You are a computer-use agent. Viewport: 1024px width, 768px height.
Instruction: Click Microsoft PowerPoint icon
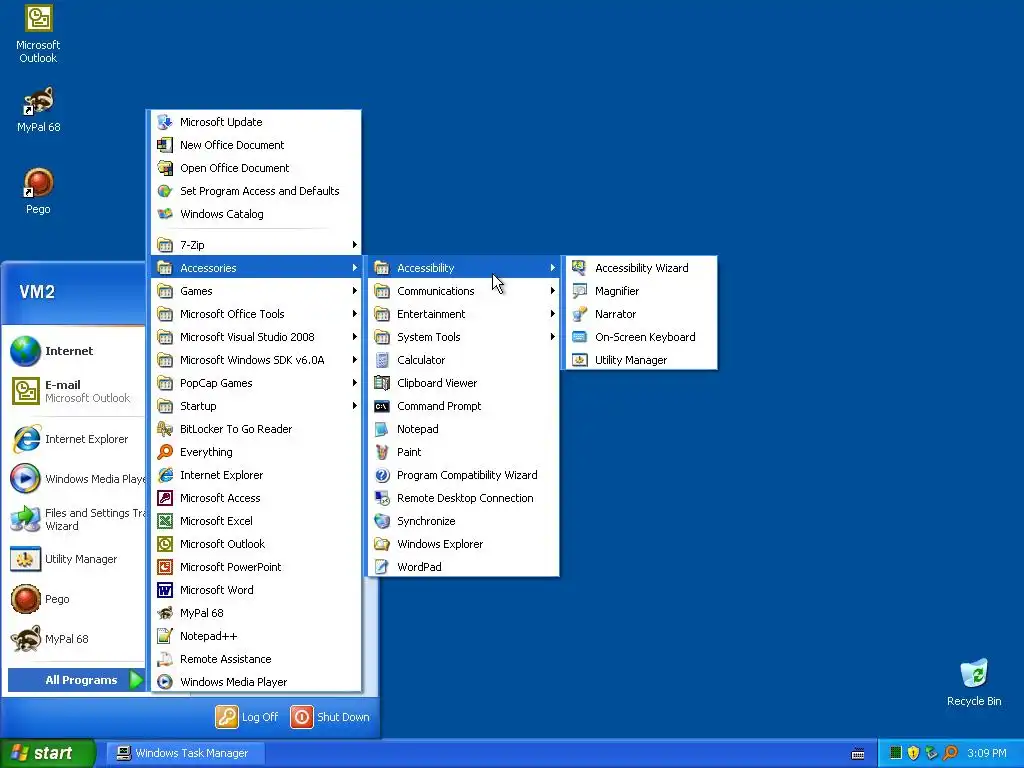point(165,567)
